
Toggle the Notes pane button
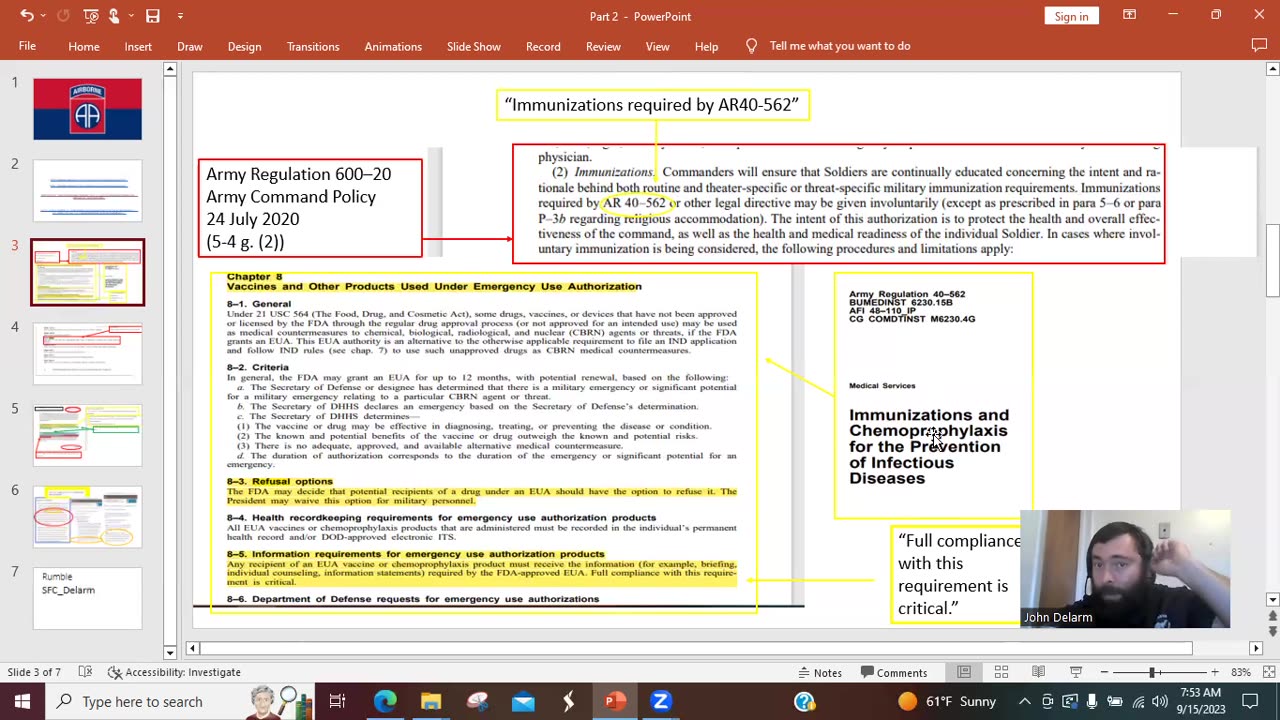click(x=819, y=672)
